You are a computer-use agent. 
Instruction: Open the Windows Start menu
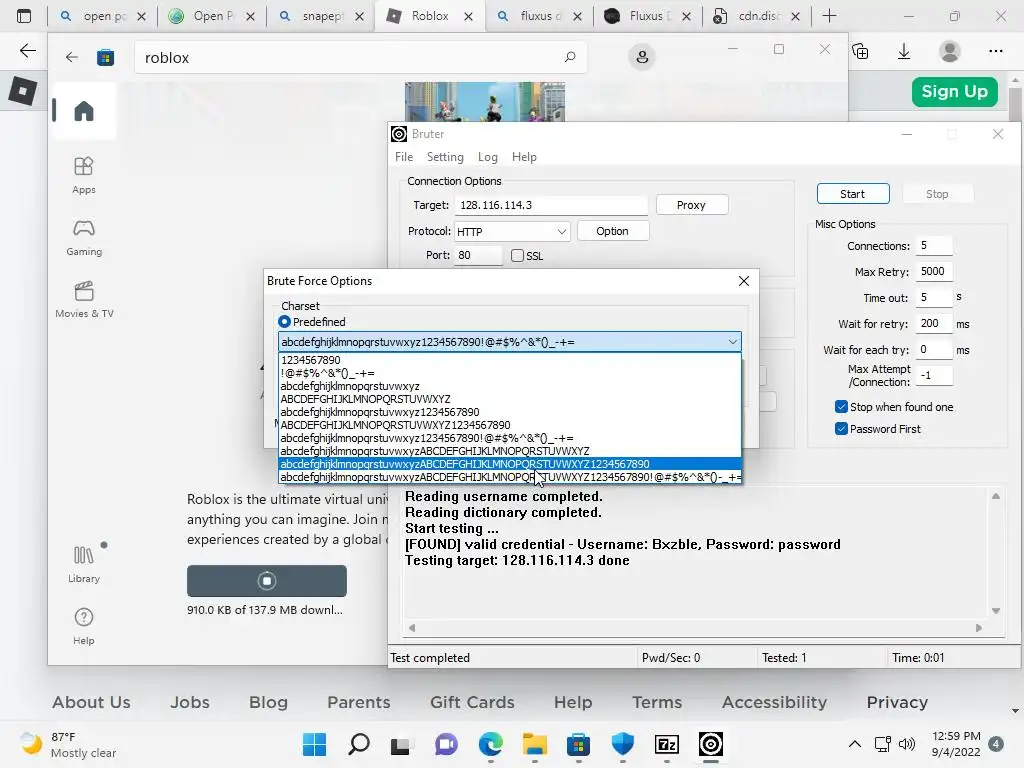pos(314,744)
